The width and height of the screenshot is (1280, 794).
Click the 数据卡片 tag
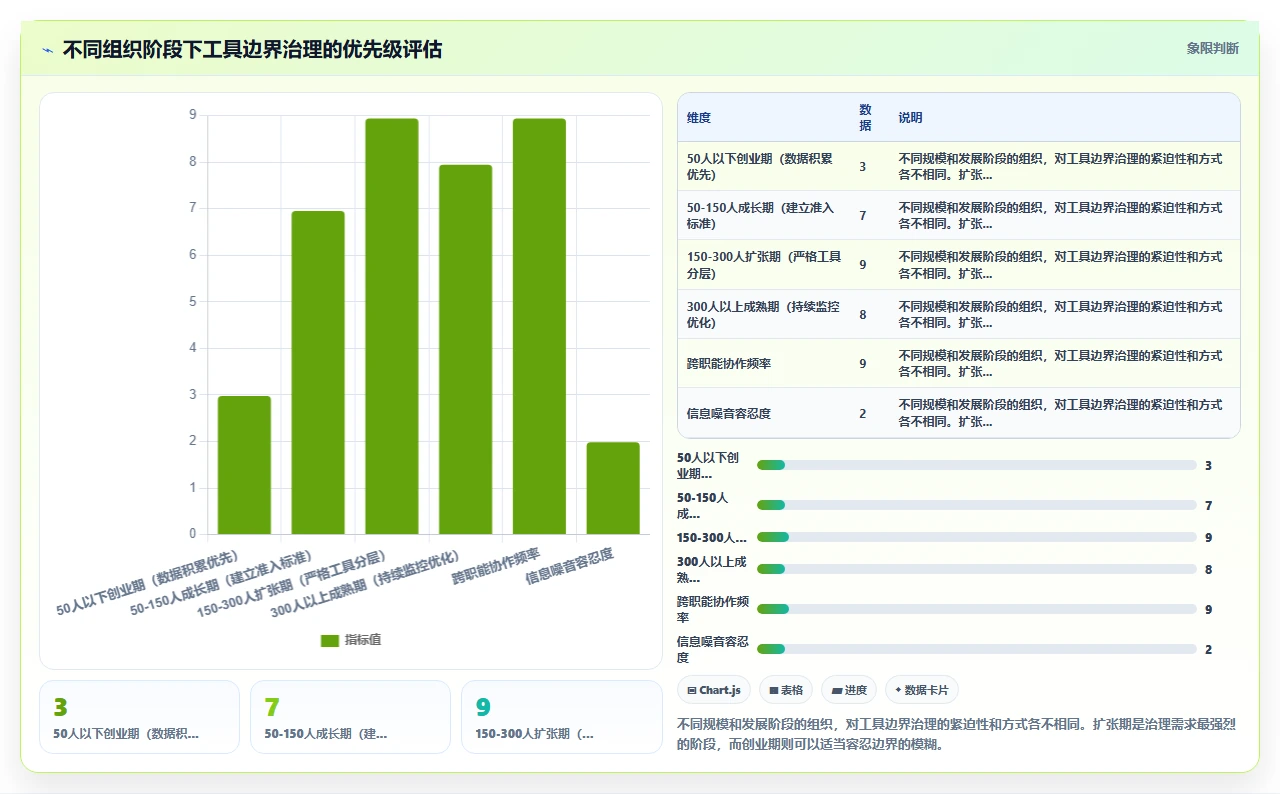922,690
